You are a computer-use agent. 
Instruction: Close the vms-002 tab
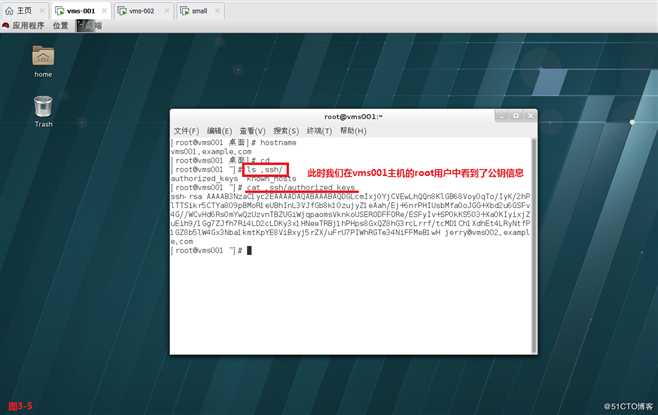pyautogui.click(x=167, y=11)
